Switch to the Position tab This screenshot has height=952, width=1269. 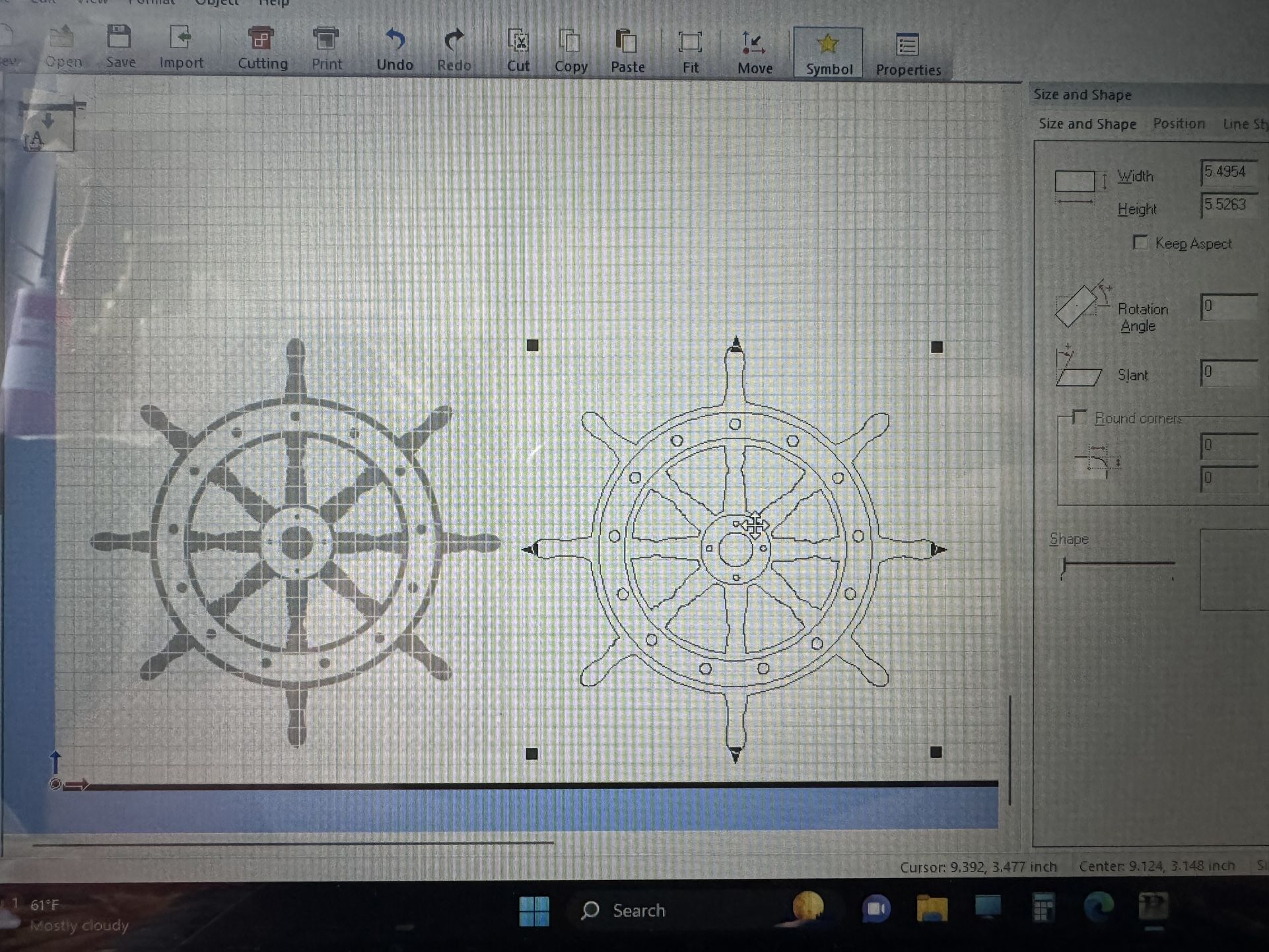pyautogui.click(x=1179, y=123)
